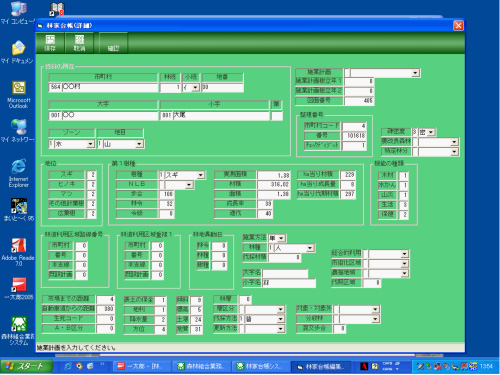Click the 確認 confirm toolbar button
The image size is (500, 375).
(x=113, y=43)
